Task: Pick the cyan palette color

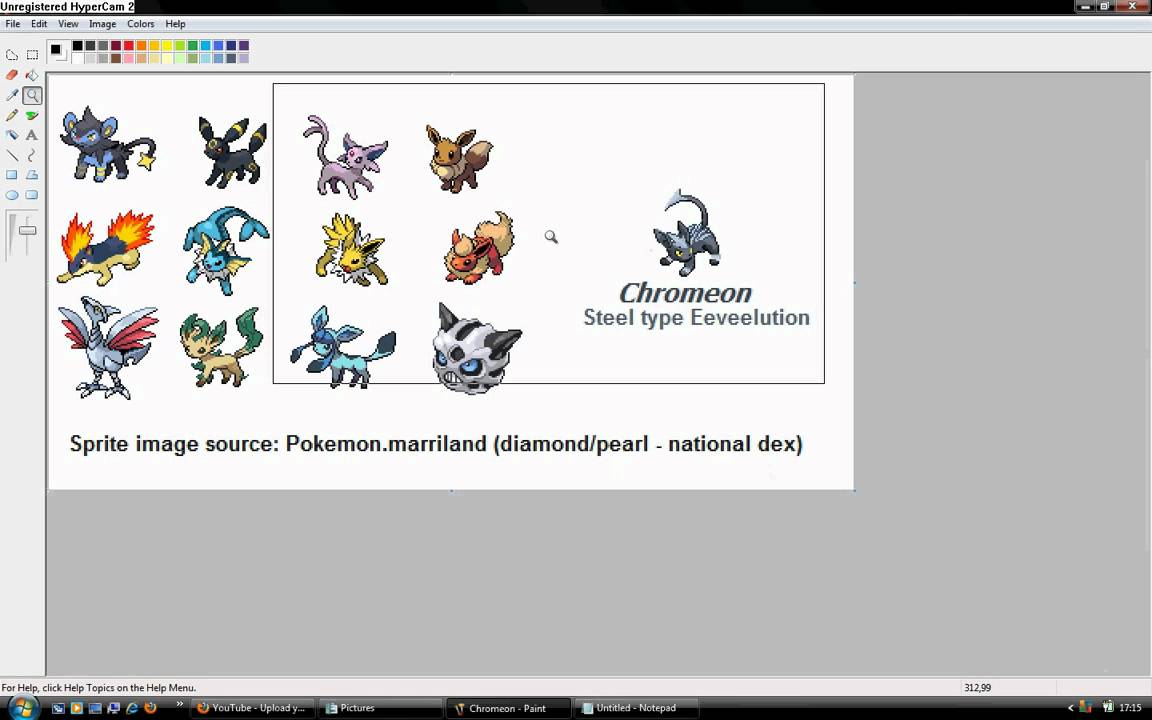Action: pyautogui.click(x=206, y=46)
